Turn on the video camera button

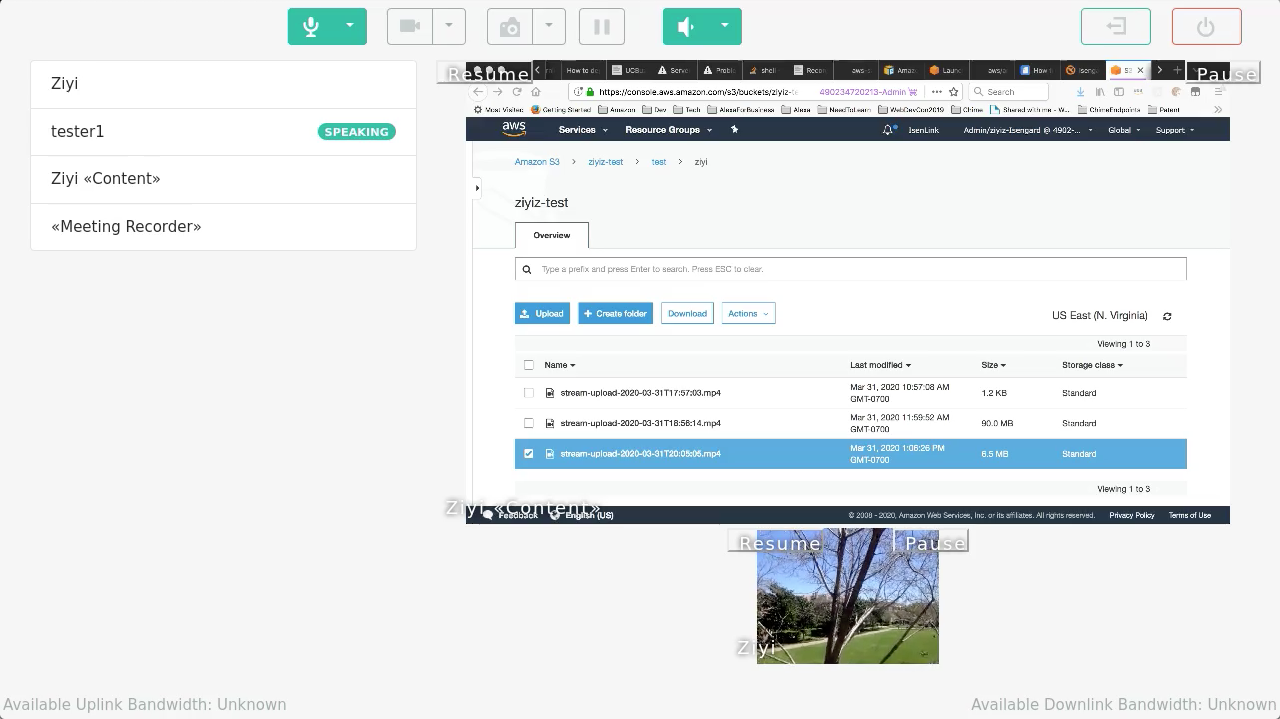click(x=410, y=27)
